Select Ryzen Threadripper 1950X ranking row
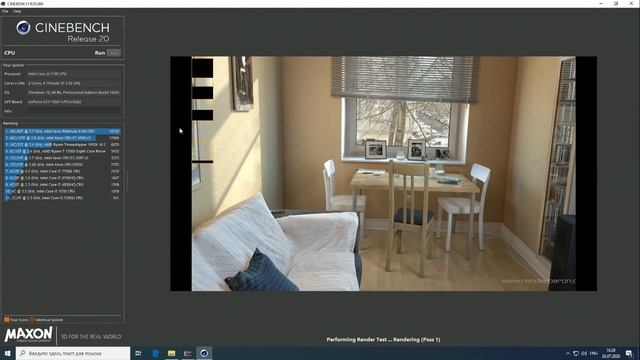Screen dimensions: 640x360 click(x=62, y=144)
